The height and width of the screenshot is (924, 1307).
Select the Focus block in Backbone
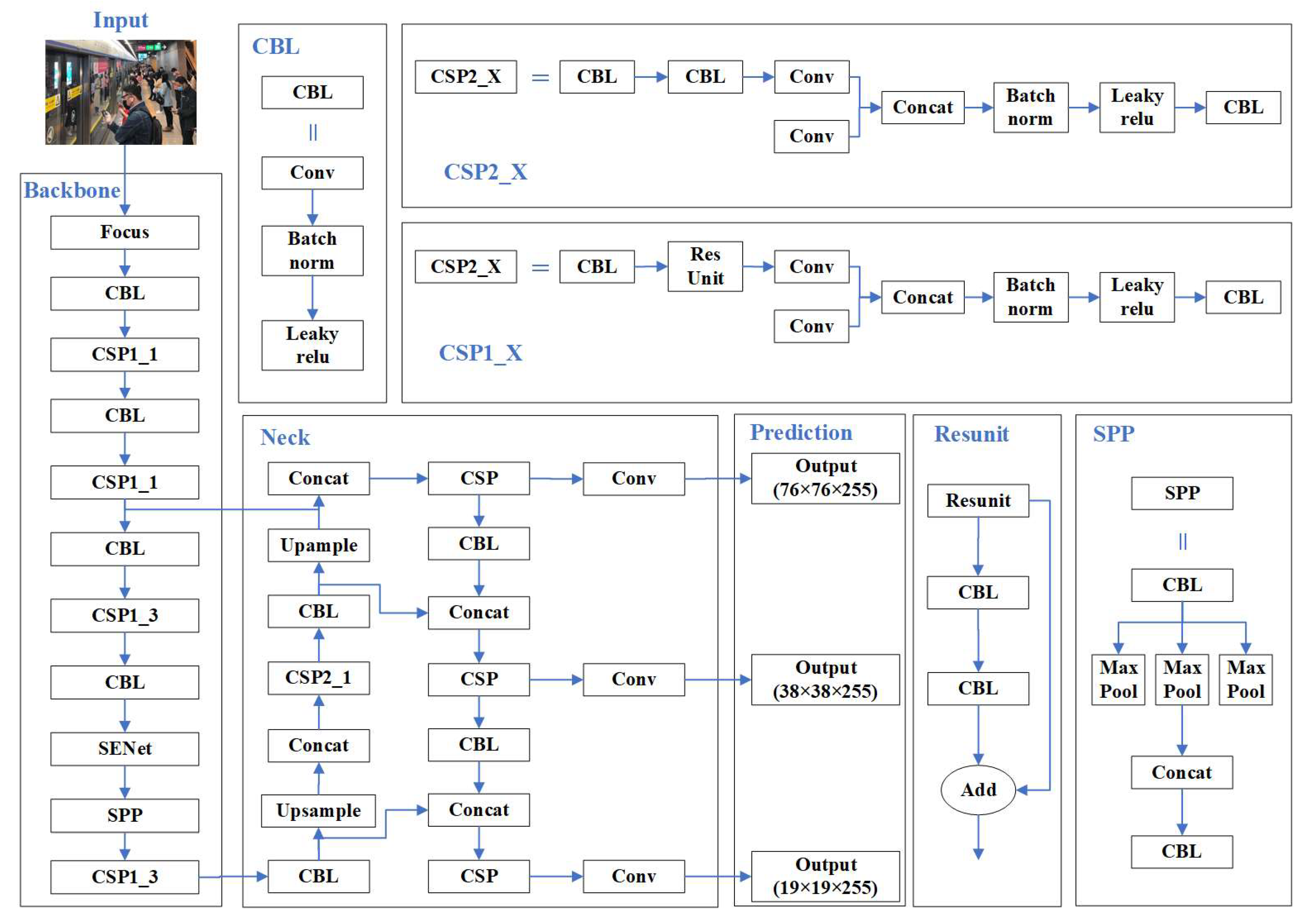pos(125,232)
